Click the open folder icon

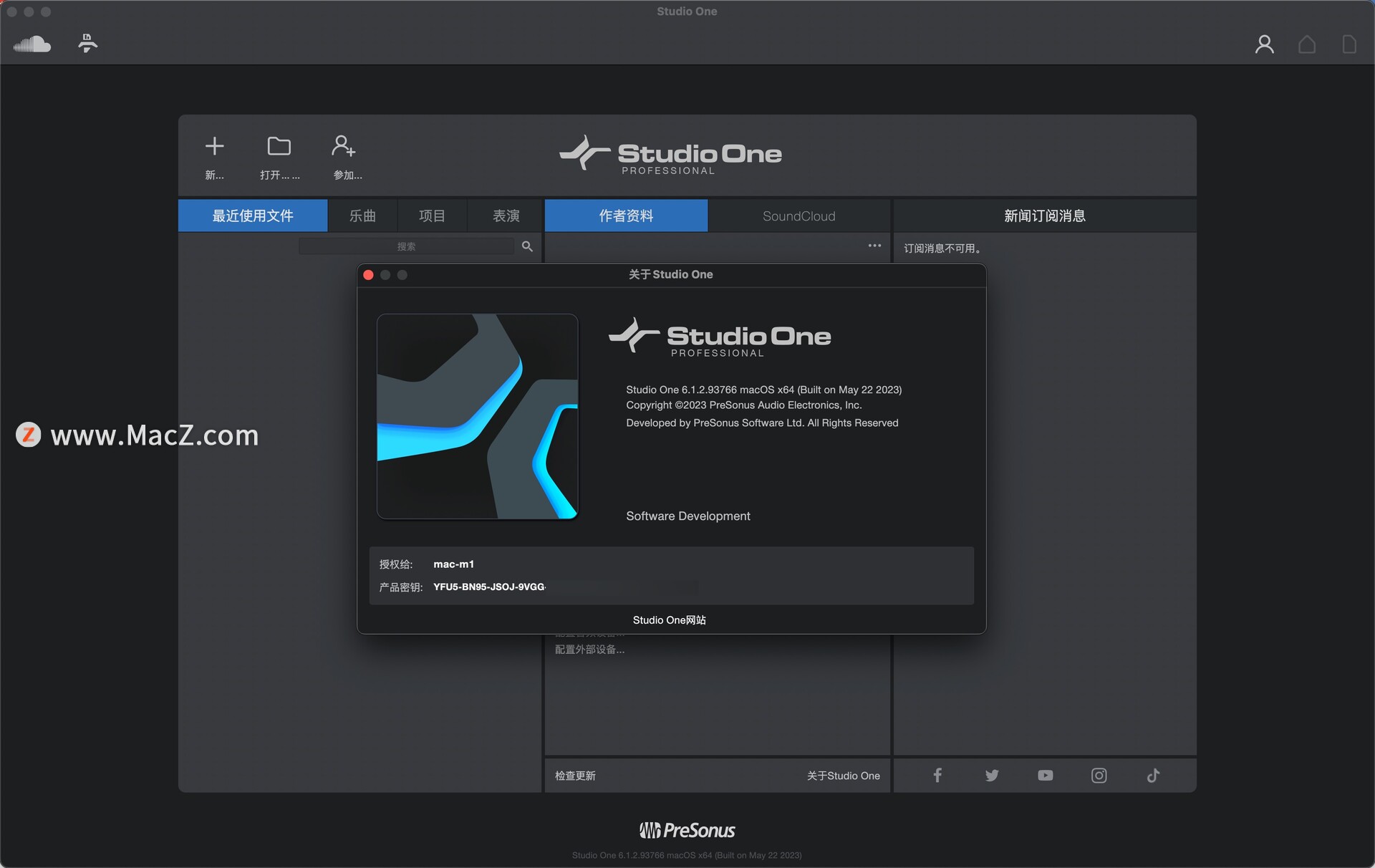(x=279, y=147)
